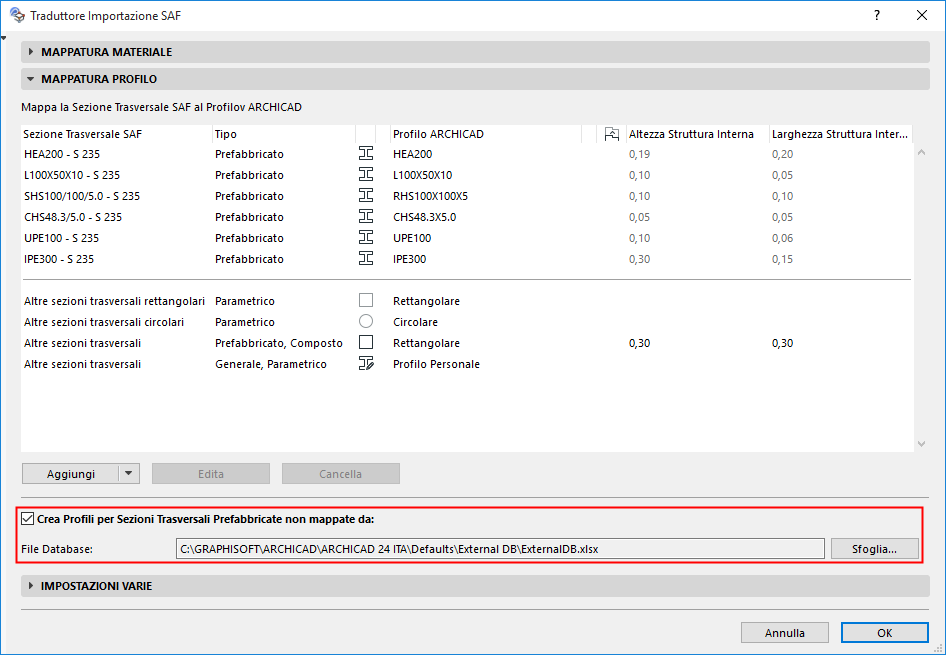
Task: Click the I-beam profile icon for HEA200
Action: pos(366,154)
